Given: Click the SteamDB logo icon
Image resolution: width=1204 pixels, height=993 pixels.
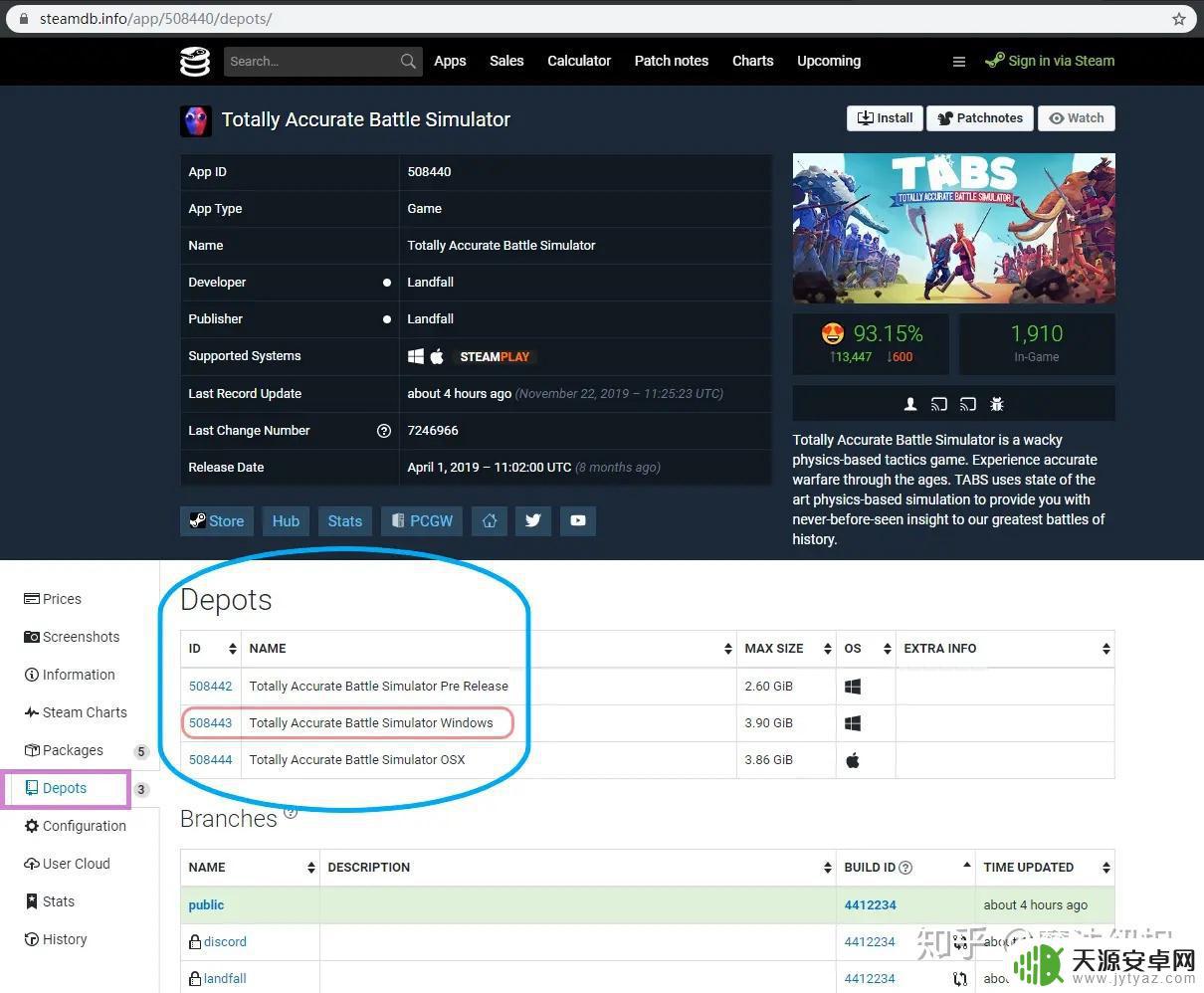Looking at the screenshot, I should pos(195,61).
